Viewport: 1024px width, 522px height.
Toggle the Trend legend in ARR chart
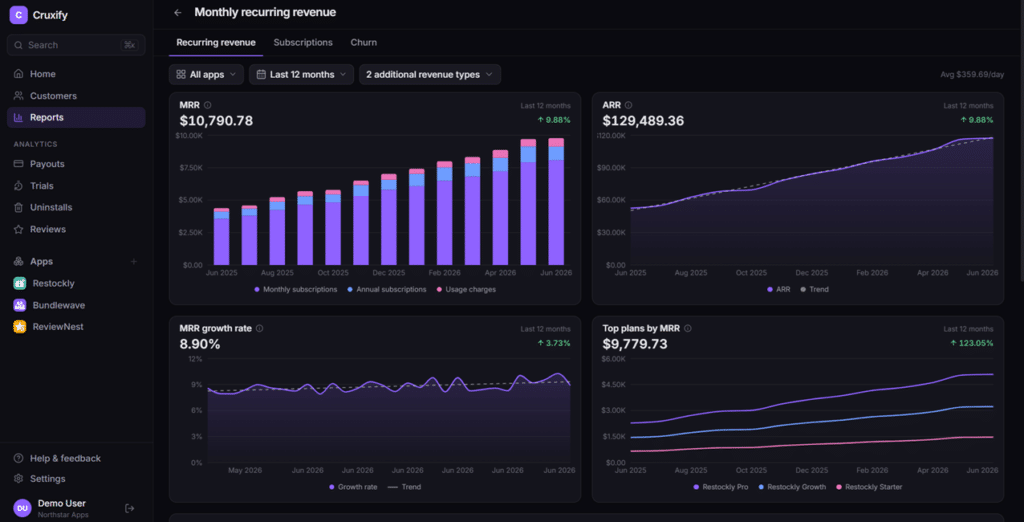point(814,289)
